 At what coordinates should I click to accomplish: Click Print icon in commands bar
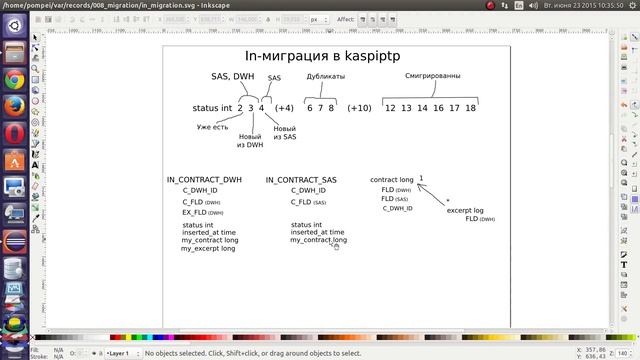[x=624, y=67]
